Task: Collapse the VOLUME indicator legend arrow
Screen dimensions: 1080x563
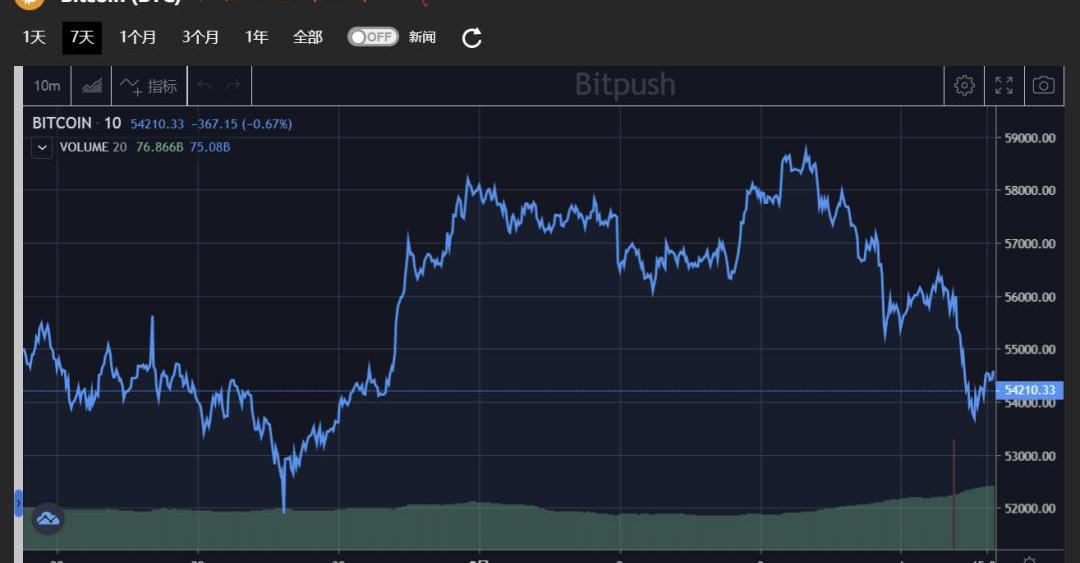Action: [42, 147]
